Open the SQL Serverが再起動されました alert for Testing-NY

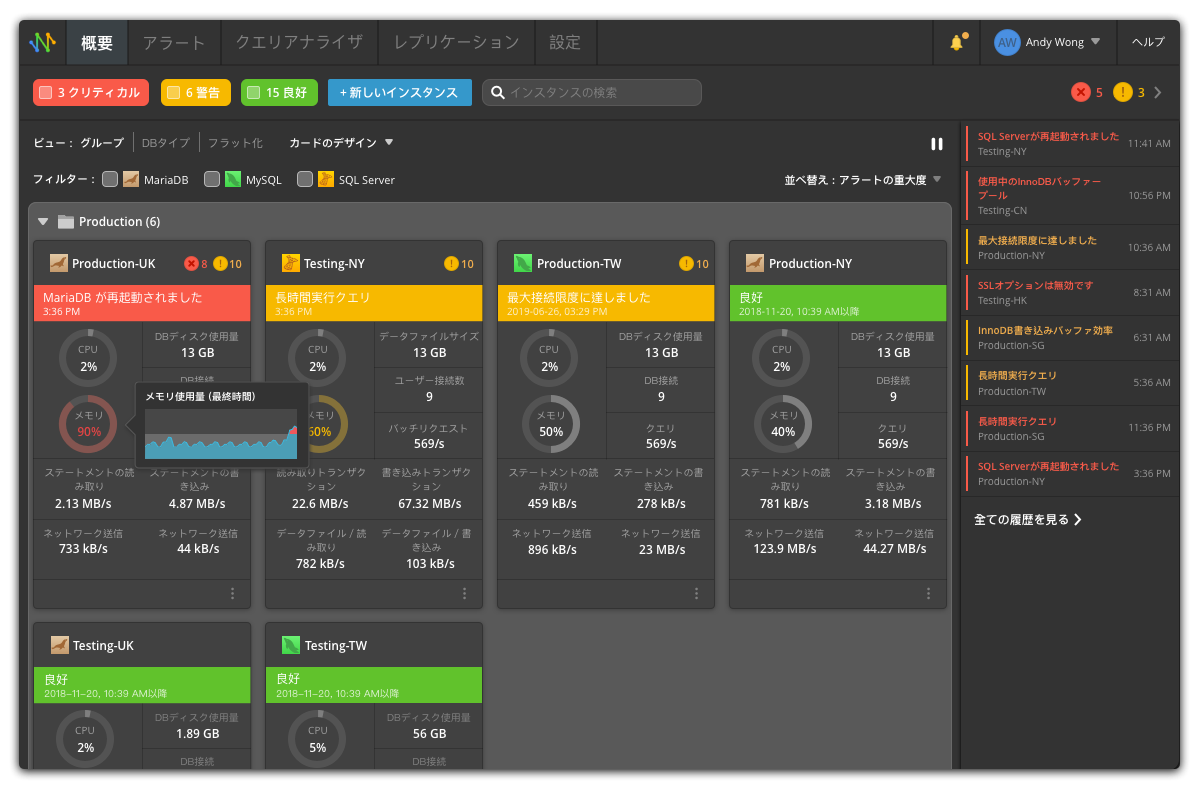click(1068, 143)
